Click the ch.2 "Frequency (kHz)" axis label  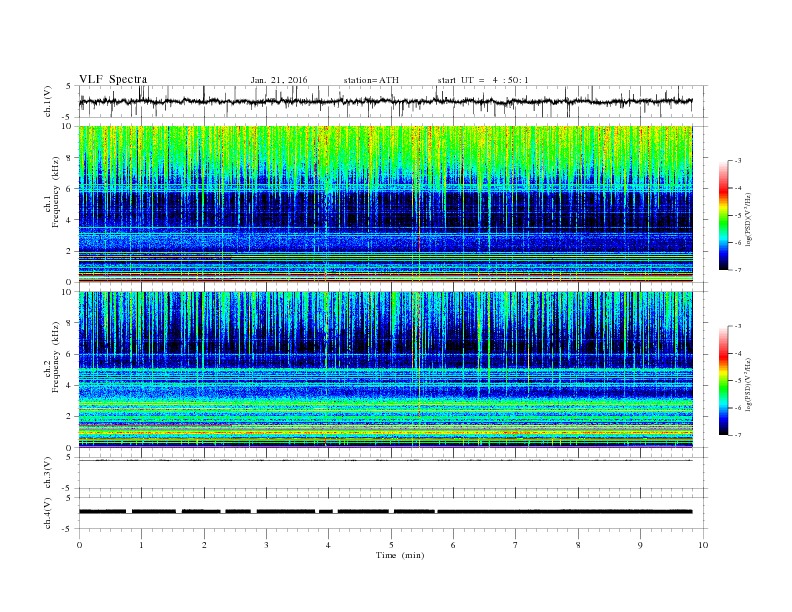pos(56,357)
